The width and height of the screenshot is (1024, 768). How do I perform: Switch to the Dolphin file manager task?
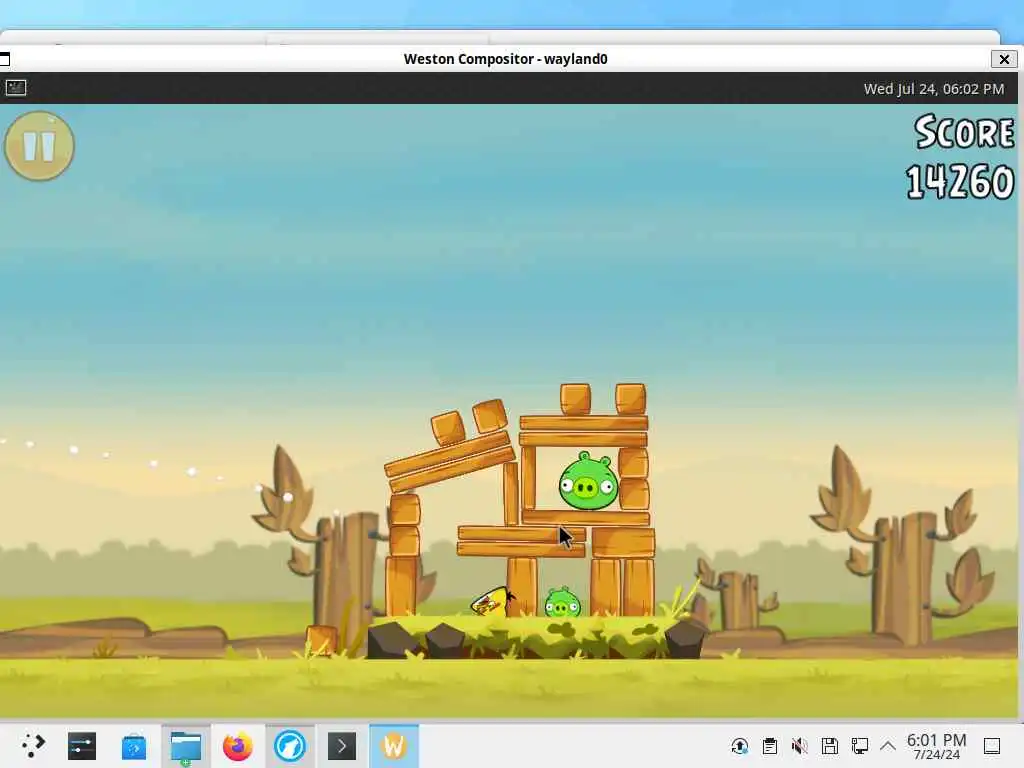pyautogui.click(x=186, y=746)
